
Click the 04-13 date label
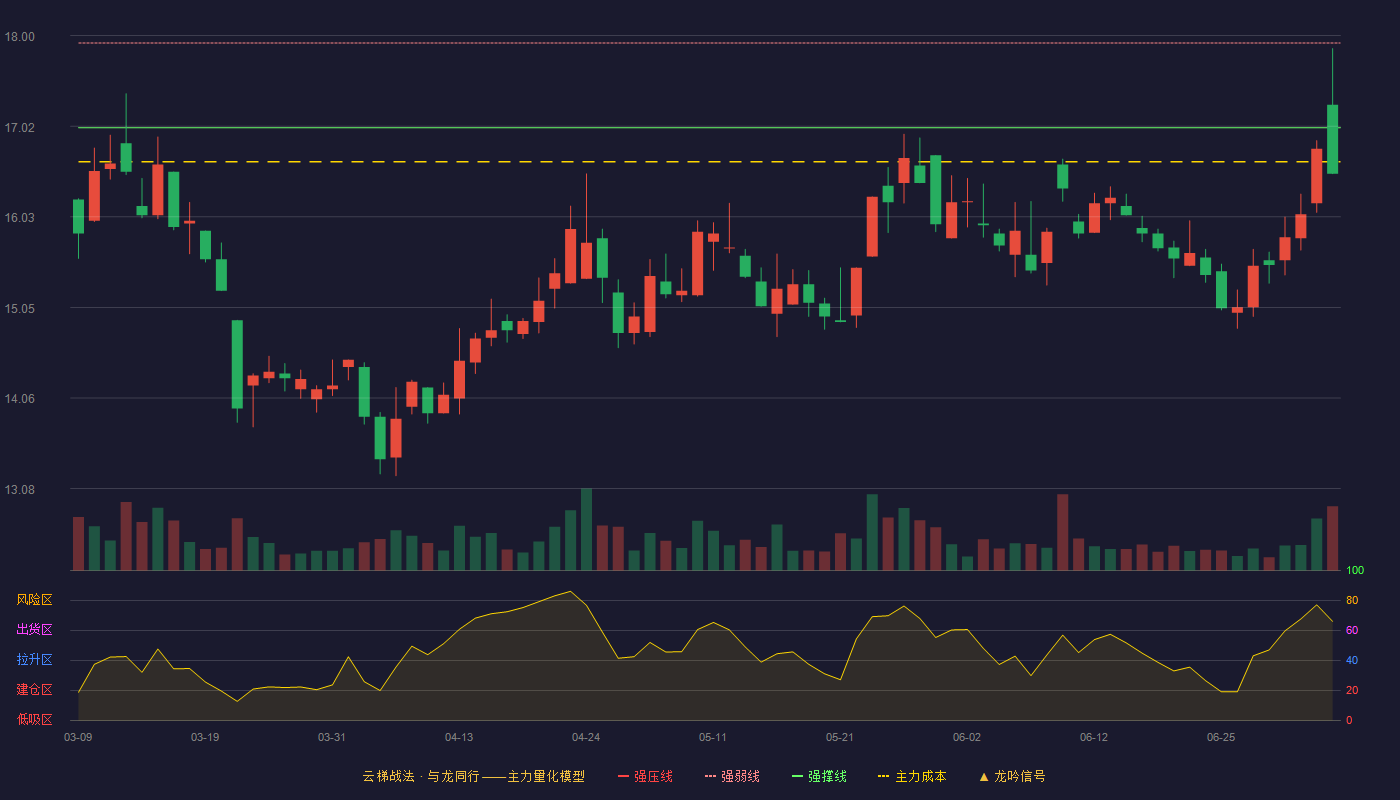(459, 737)
